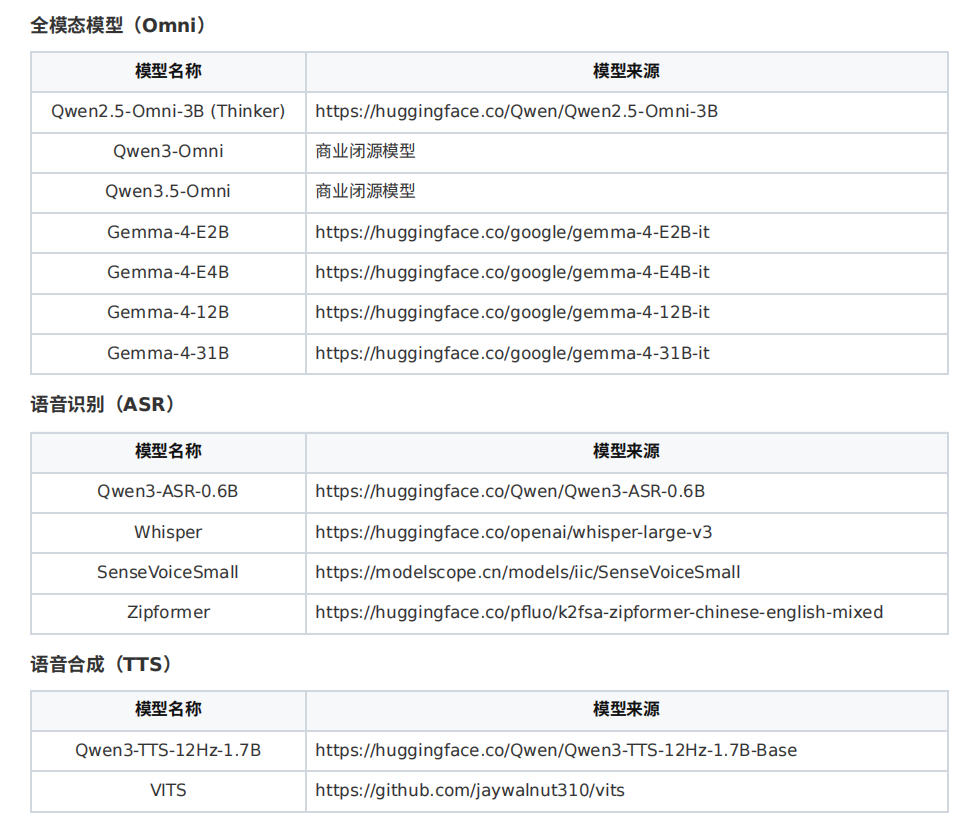Select the Qwen3-ASR-0.6B name cell
This screenshot has width=970, height=822.
coord(168,492)
